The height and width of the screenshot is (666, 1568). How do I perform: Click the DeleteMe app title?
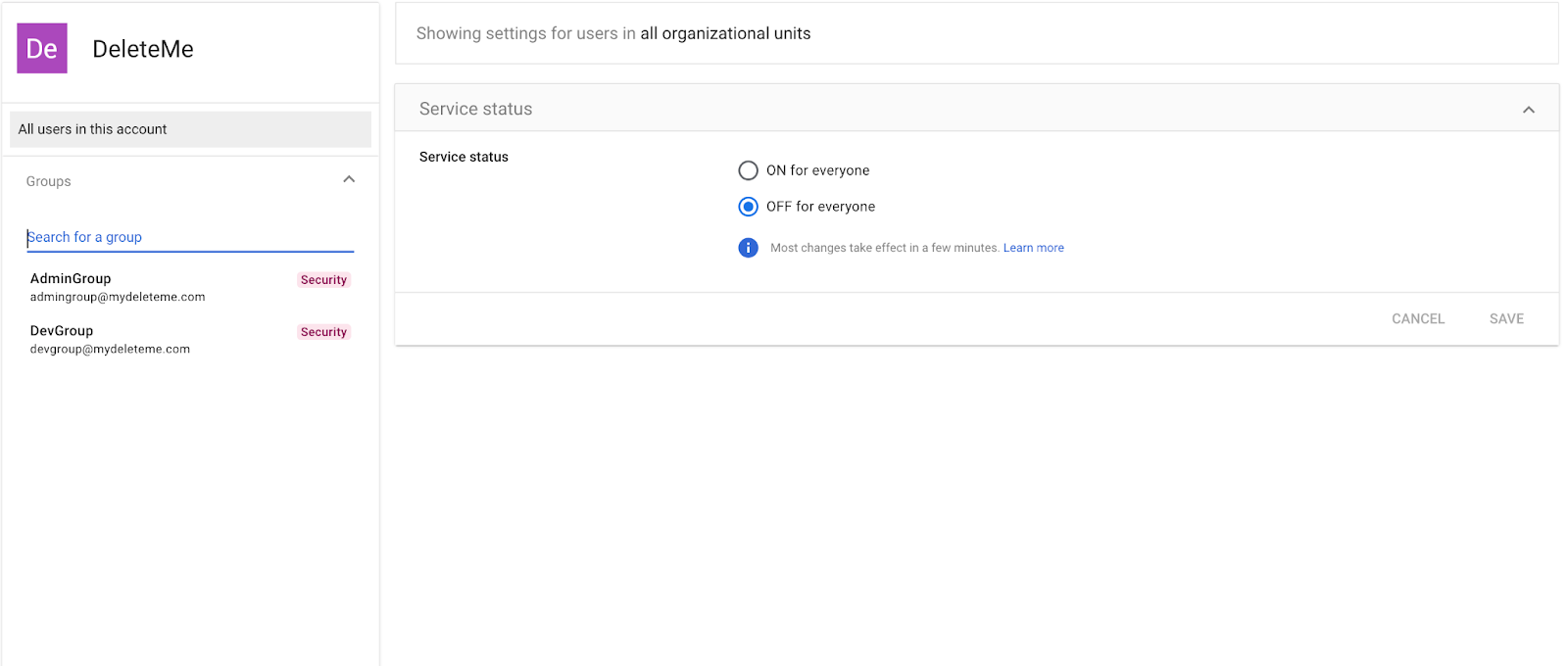point(143,49)
